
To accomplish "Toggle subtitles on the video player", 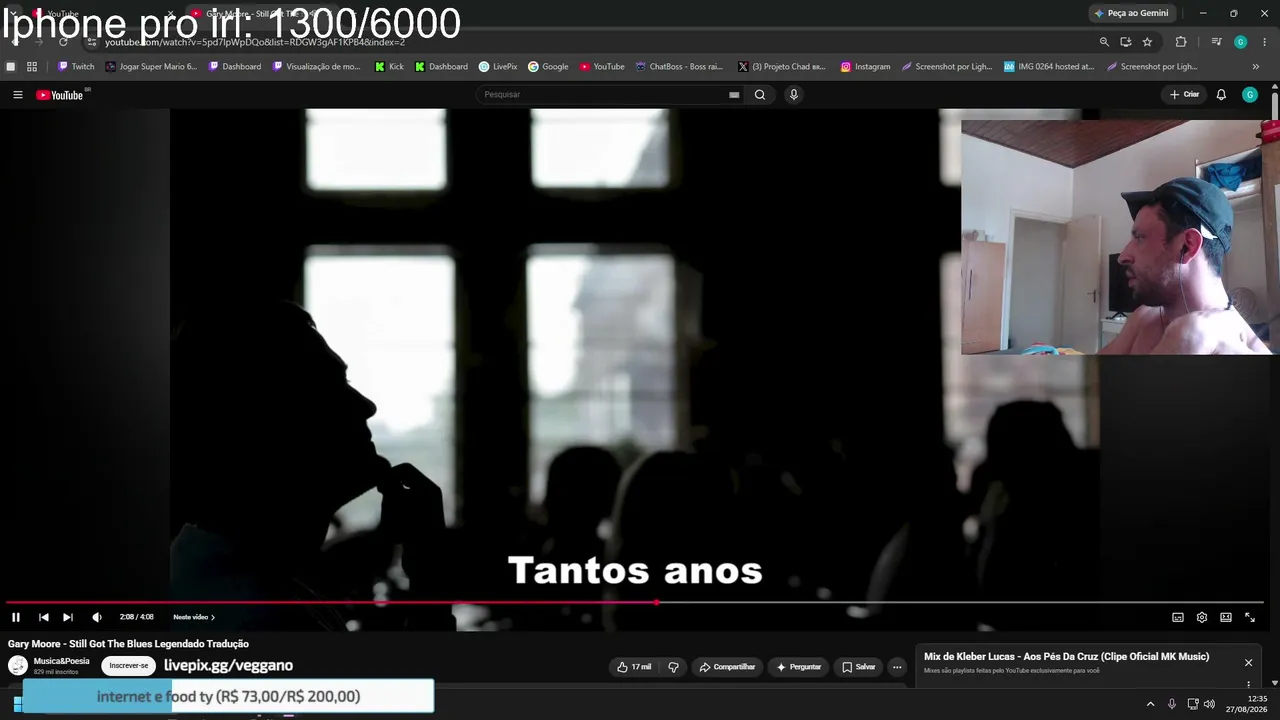I will [1178, 617].
